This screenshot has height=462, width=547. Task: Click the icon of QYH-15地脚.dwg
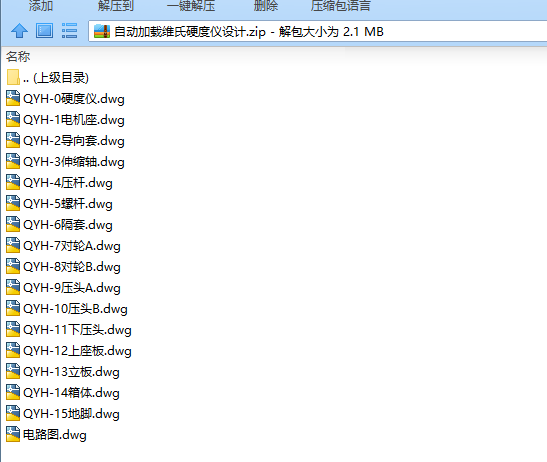coord(13,413)
